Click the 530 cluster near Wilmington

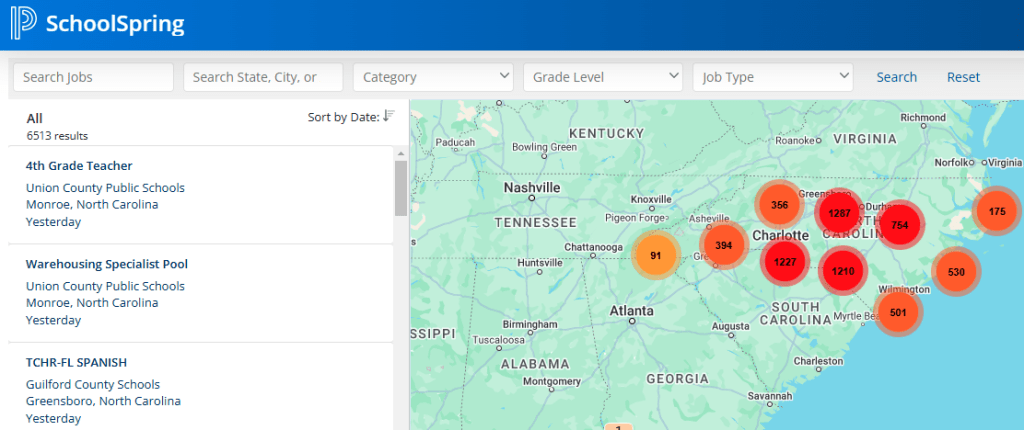[x=956, y=271]
